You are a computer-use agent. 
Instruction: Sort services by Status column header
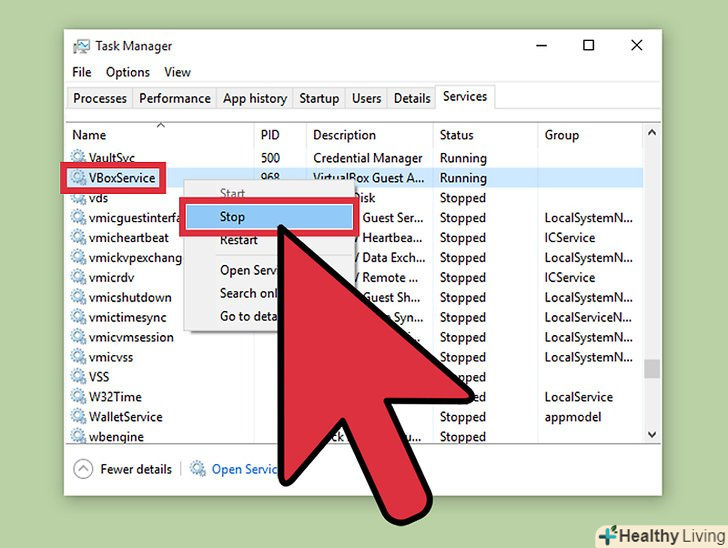(x=456, y=135)
